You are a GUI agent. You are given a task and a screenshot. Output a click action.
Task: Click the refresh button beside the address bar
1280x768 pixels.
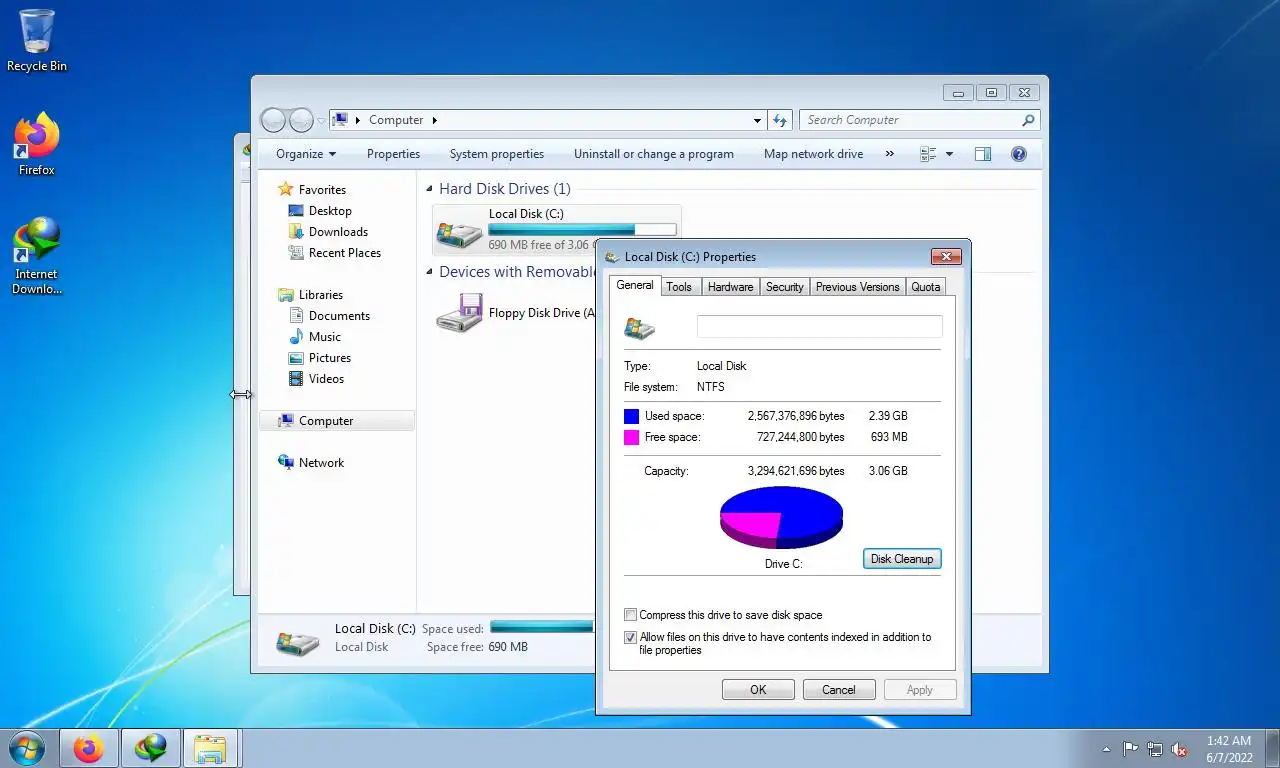(780, 120)
